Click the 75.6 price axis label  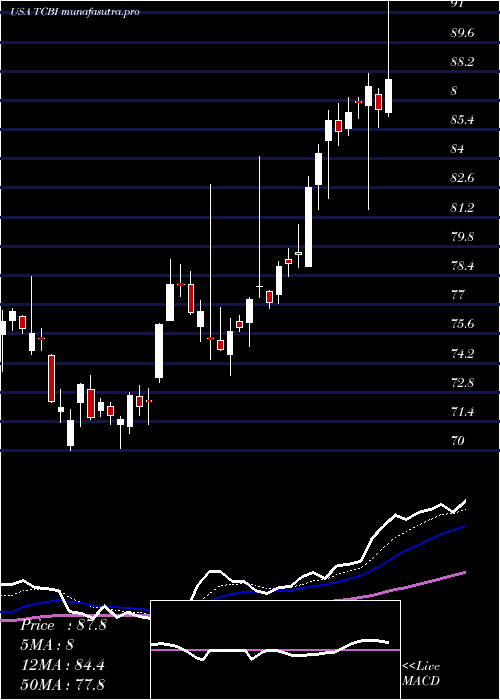[462, 325]
